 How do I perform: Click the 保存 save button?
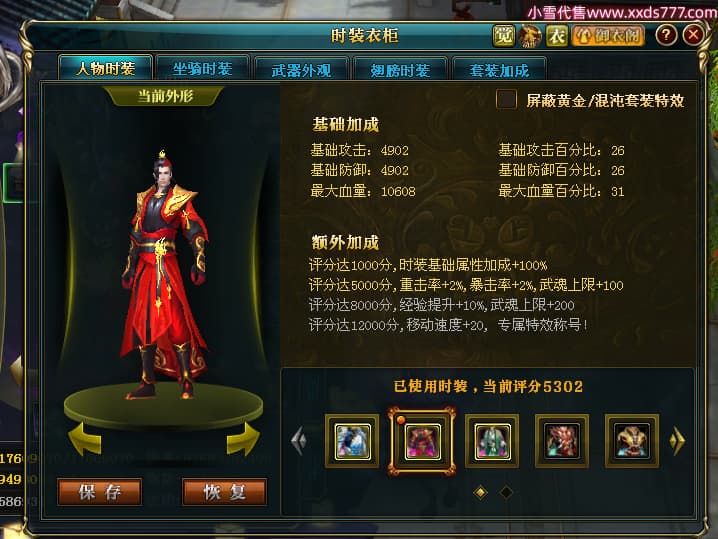(99, 492)
